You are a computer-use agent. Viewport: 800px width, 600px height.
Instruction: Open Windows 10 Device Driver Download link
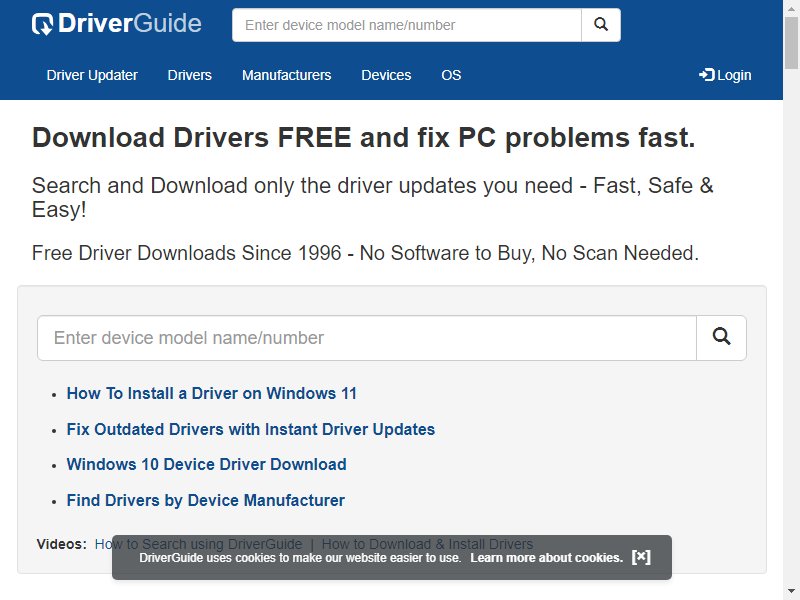[x=207, y=464]
